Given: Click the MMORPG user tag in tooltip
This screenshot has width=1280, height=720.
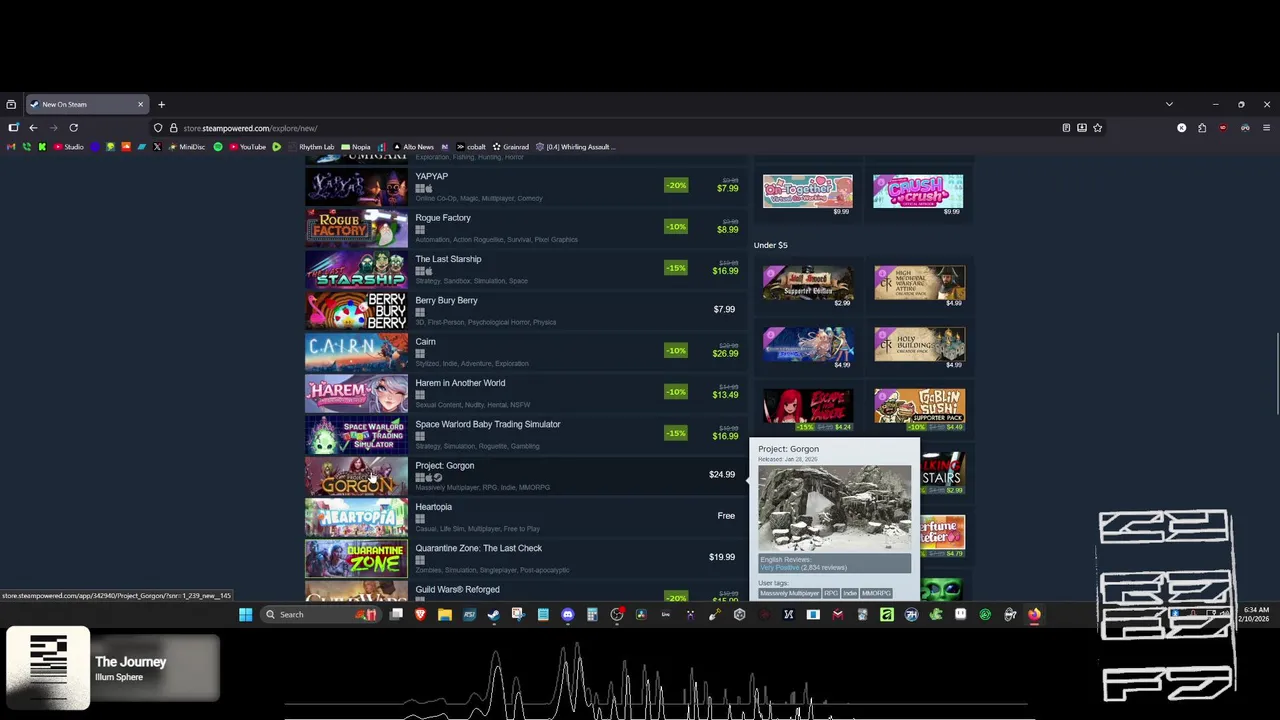Looking at the screenshot, I should (x=876, y=593).
